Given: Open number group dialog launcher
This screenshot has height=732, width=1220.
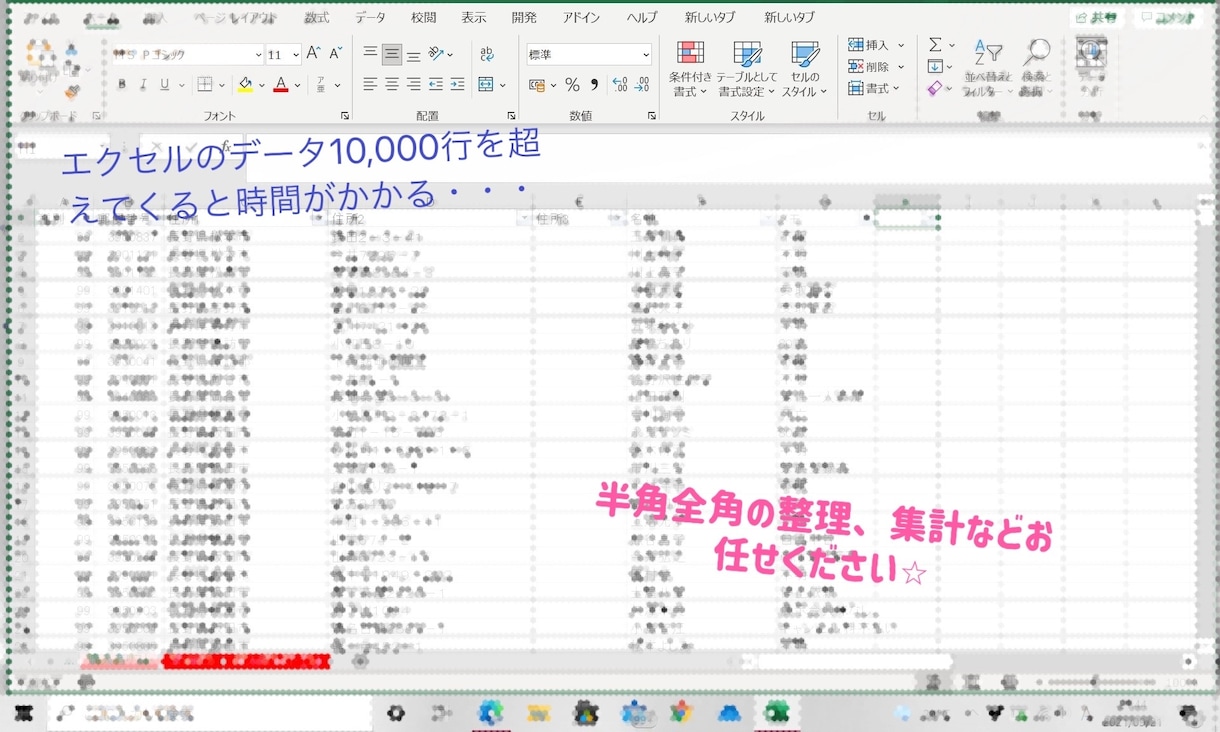Looking at the screenshot, I should 652,116.
